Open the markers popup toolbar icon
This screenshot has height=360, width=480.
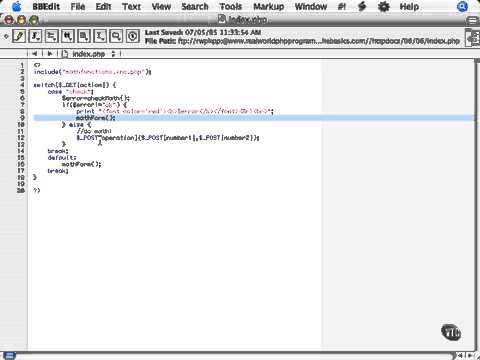(52, 36)
